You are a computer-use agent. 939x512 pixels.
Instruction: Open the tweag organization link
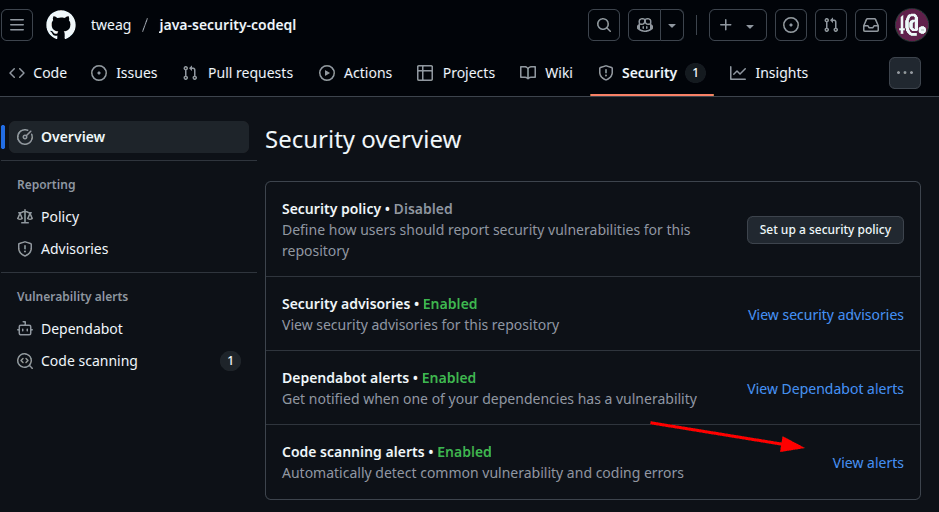click(x=111, y=25)
